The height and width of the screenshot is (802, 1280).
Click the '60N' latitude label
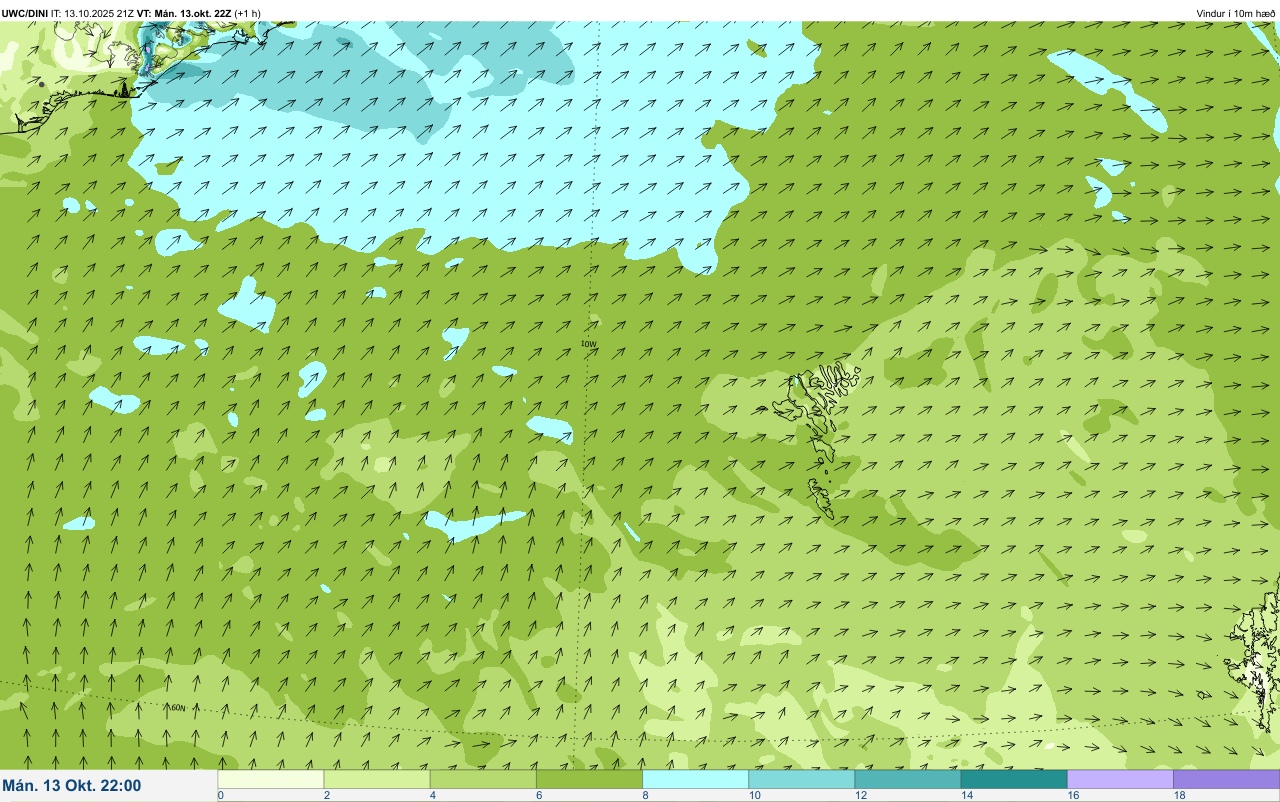click(x=178, y=707)
